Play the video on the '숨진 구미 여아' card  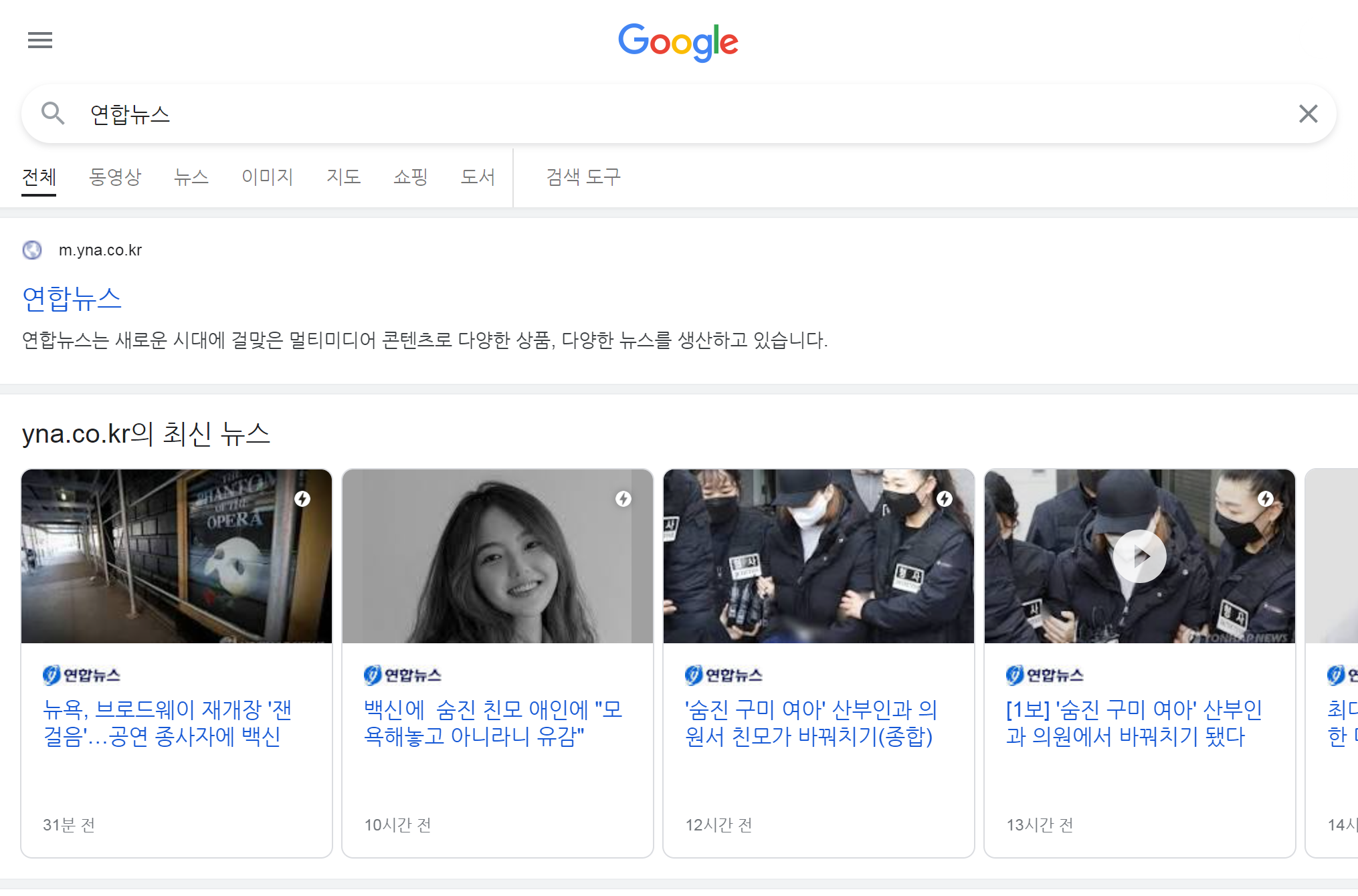pos(1139,556)
